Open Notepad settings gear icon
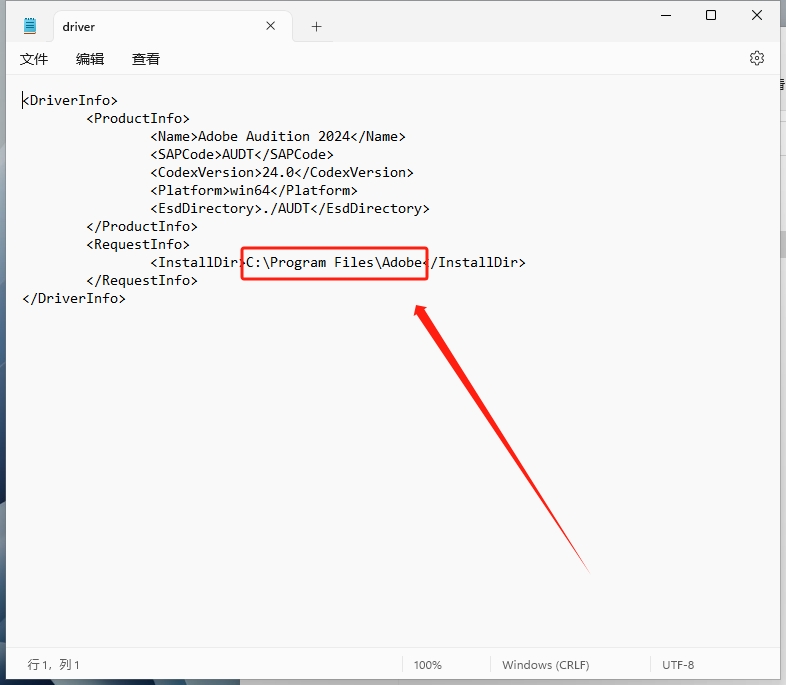Image resolution: width=786 pixels, height=685 pixels. [x=756, y=58]
